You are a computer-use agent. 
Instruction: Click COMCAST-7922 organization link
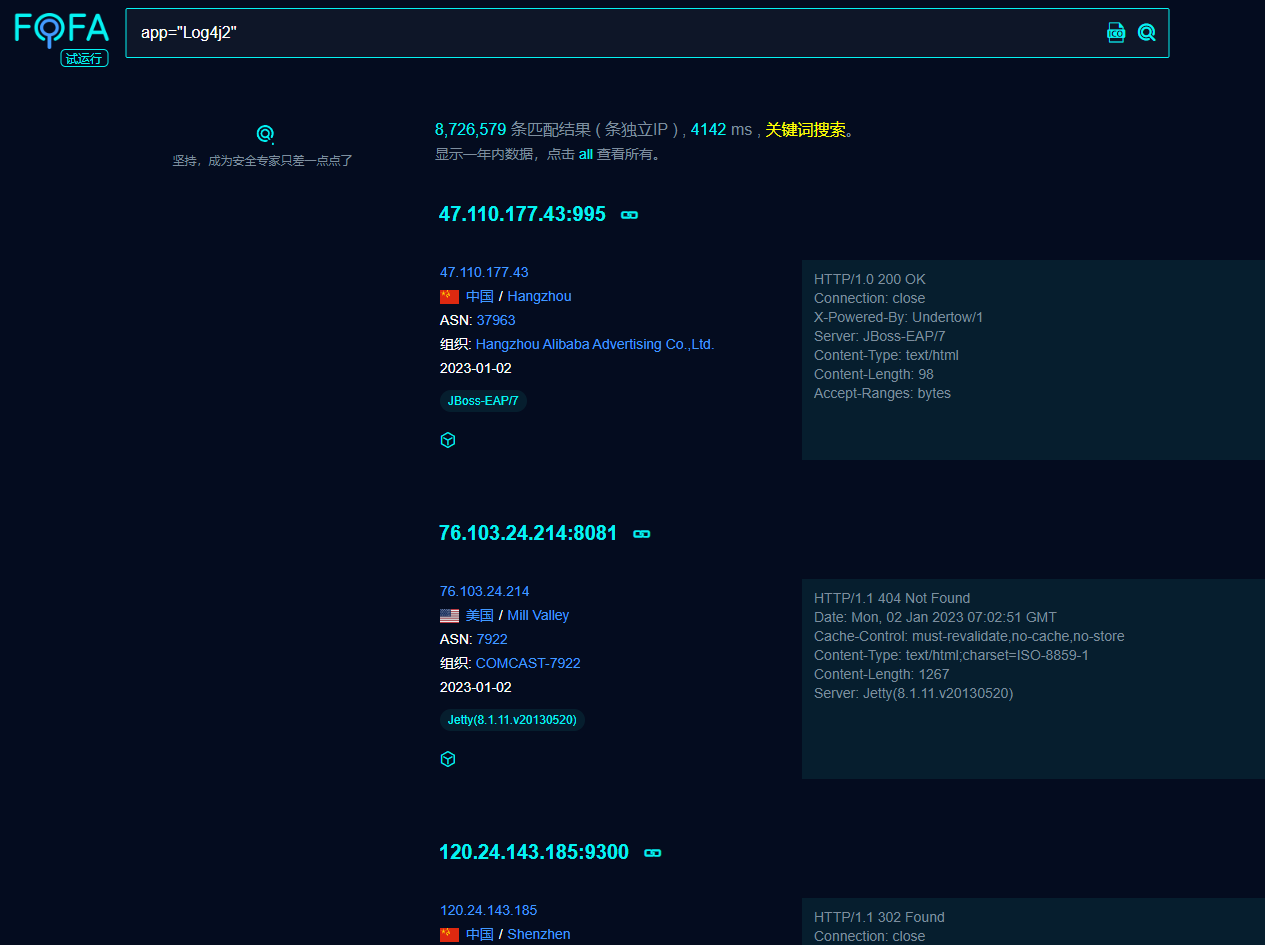click(528, 663)
